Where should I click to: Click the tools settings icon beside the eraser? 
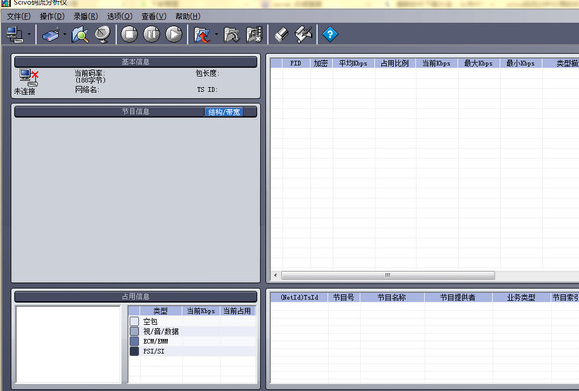point(304,35)
